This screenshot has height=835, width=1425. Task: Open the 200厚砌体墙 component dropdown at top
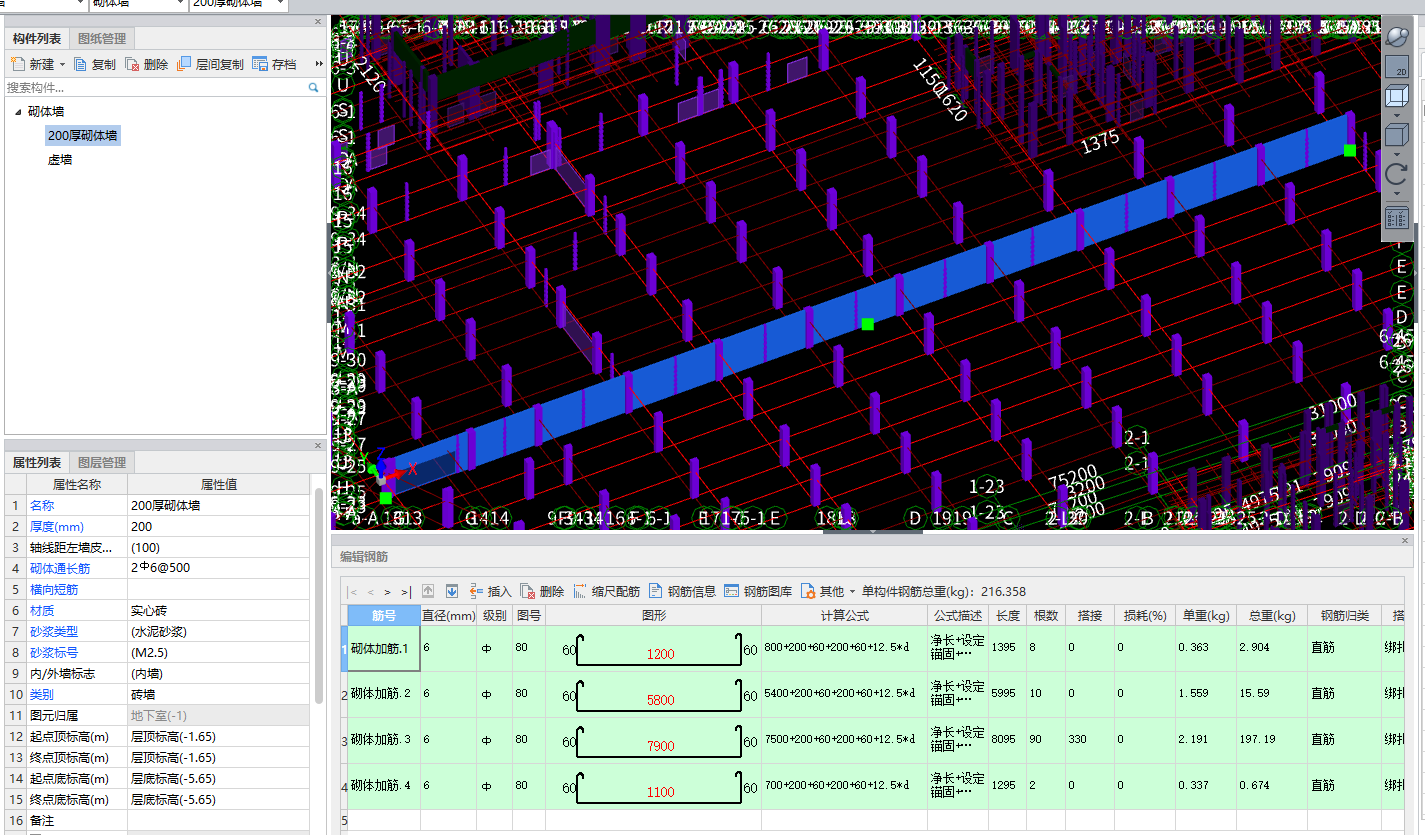280,4
